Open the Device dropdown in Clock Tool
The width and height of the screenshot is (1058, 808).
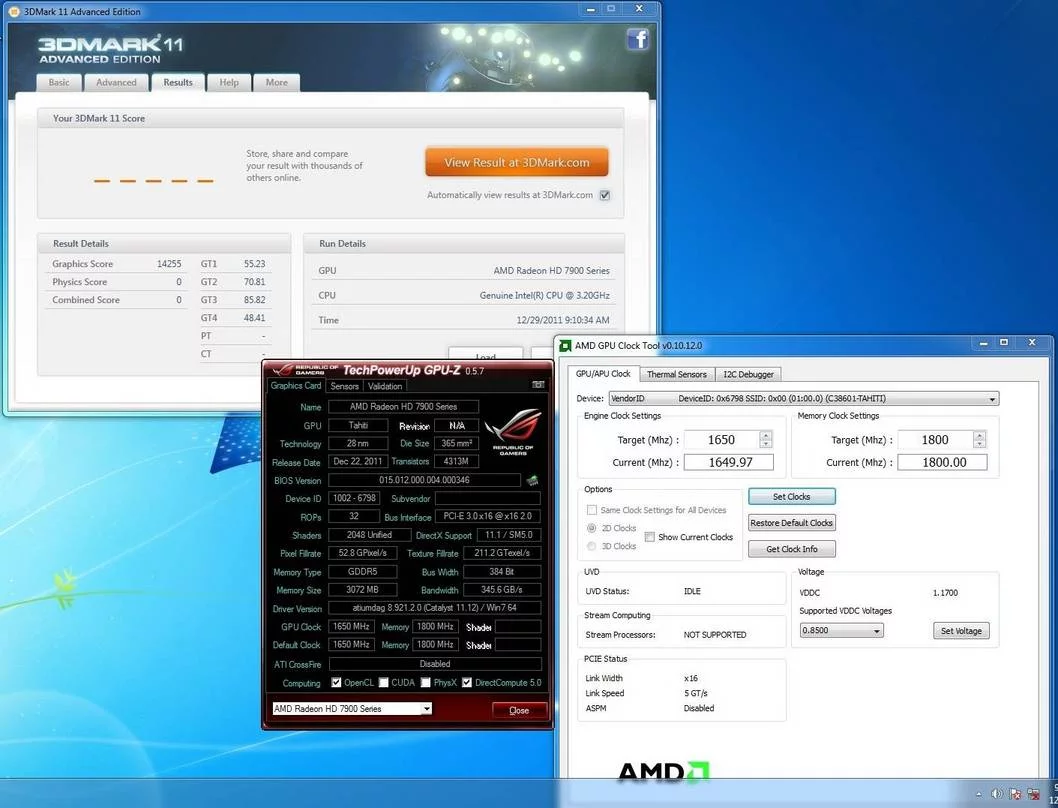(x=990, y=398)
